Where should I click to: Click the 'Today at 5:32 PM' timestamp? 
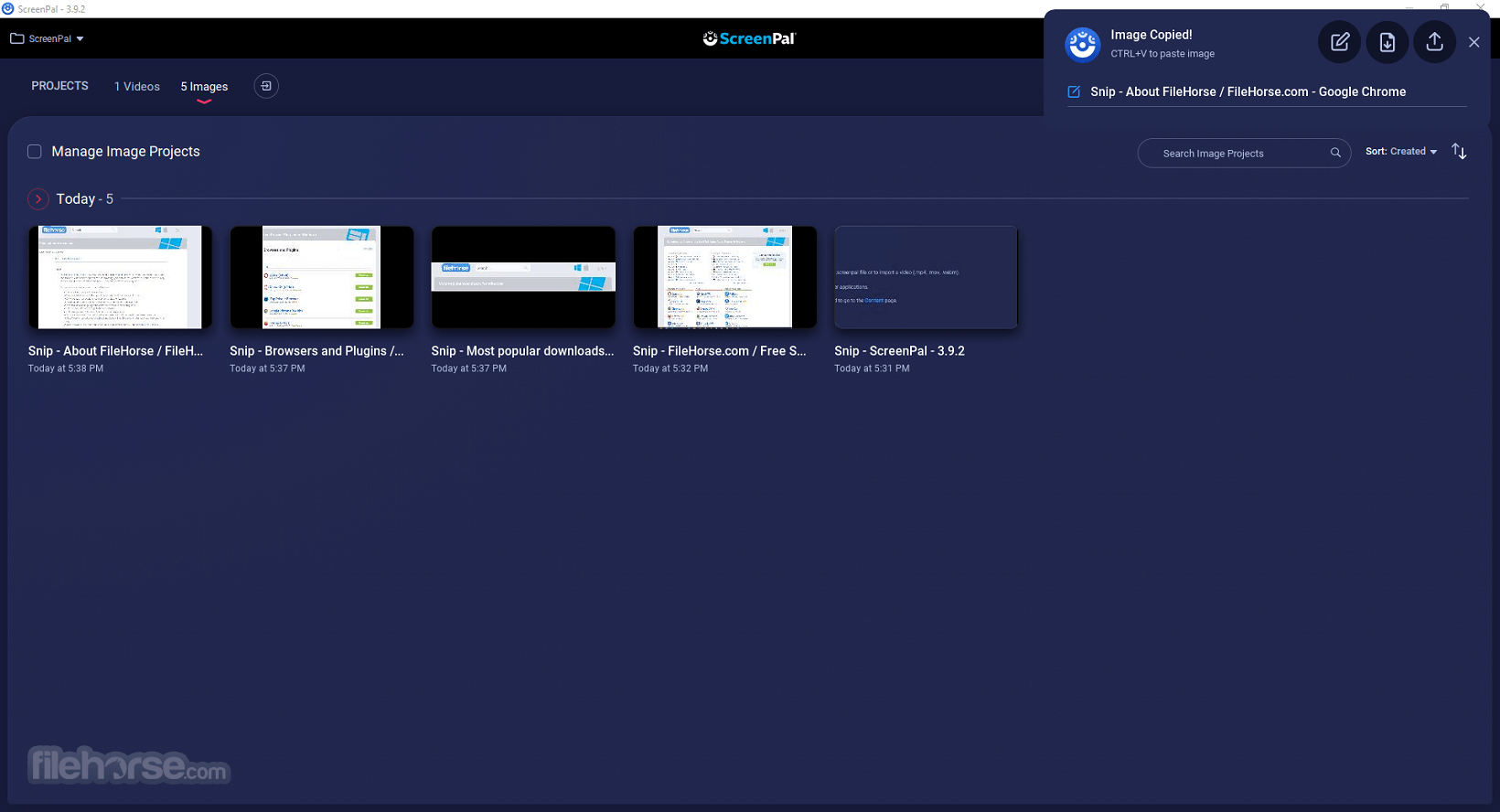[x=670, y=369]
